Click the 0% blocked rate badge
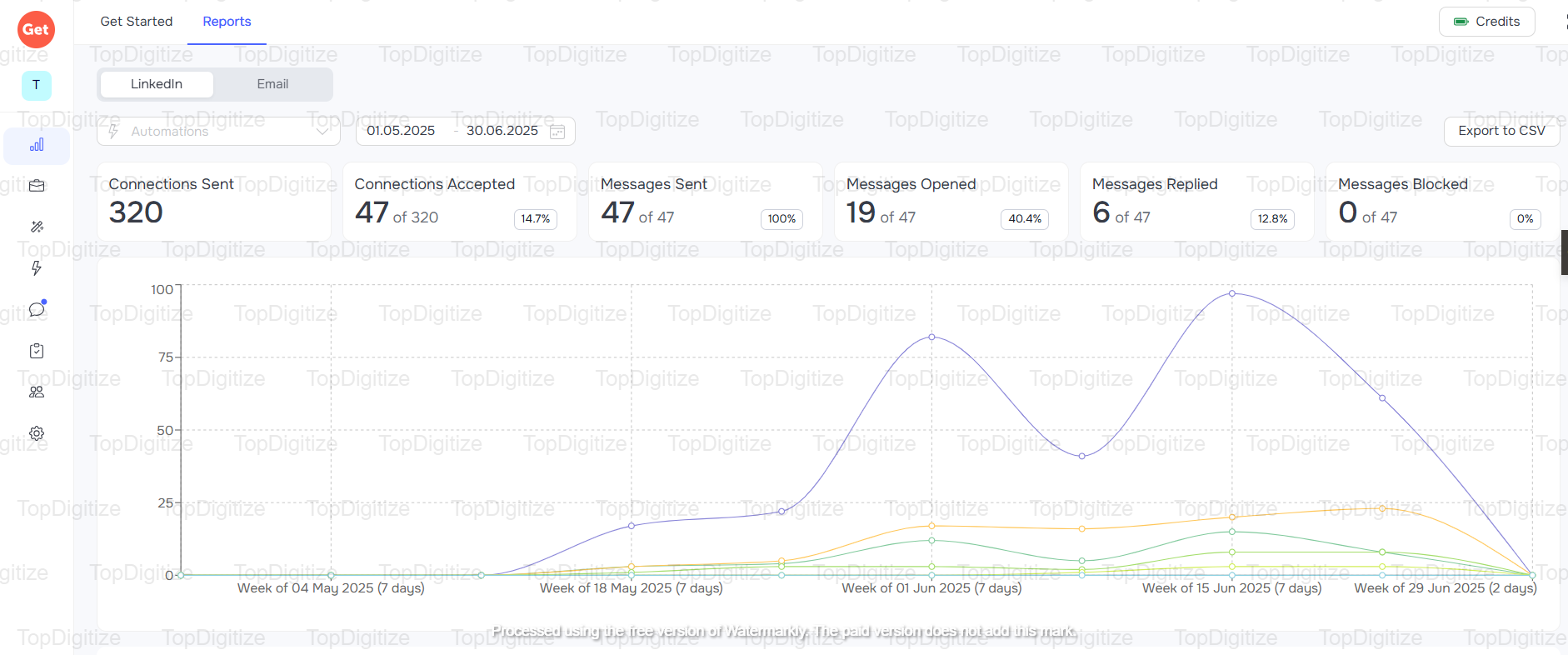This screenshot has height=655, width=1568. click(1526, 219)
